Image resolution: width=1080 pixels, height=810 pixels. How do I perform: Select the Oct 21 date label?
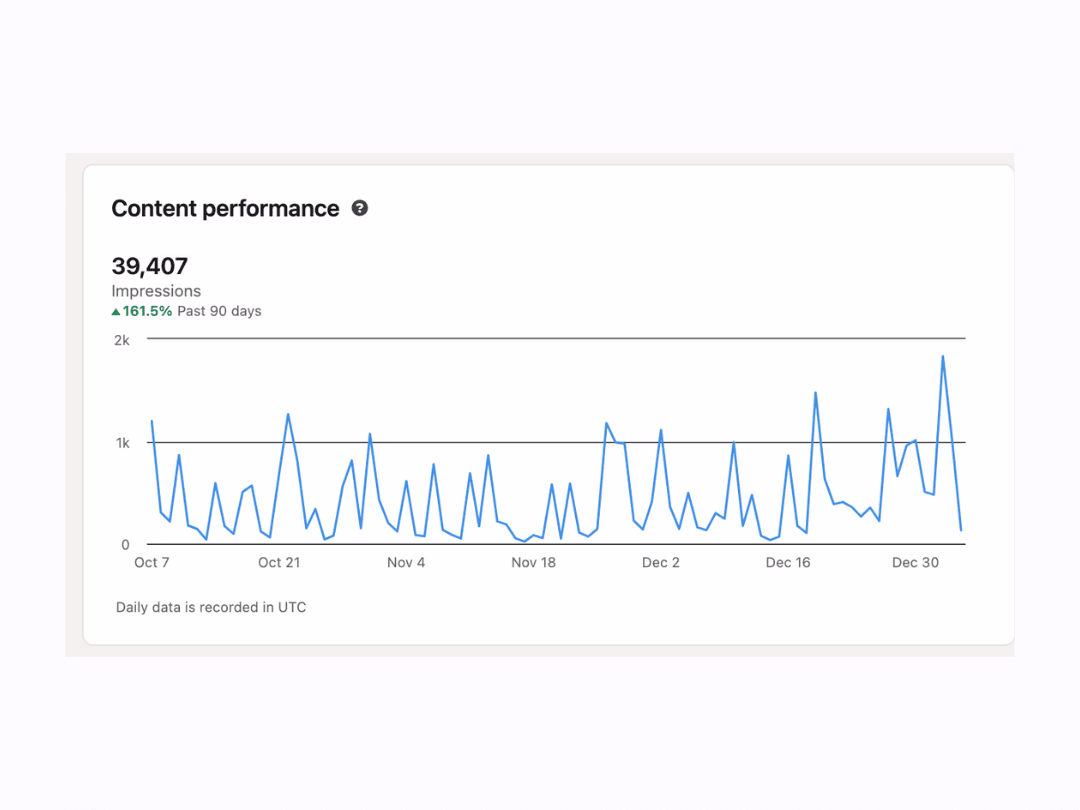coord(279,563)
